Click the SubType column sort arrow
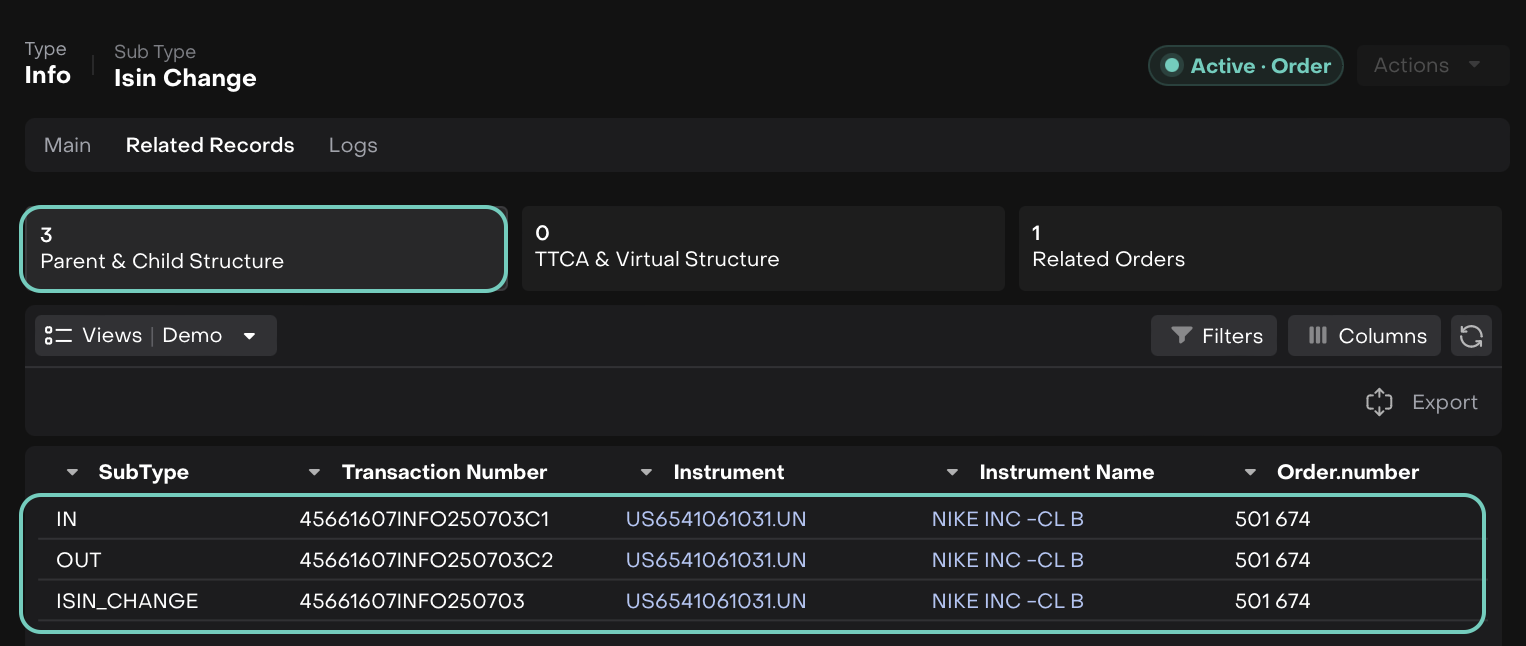 (x=72, y=473)
